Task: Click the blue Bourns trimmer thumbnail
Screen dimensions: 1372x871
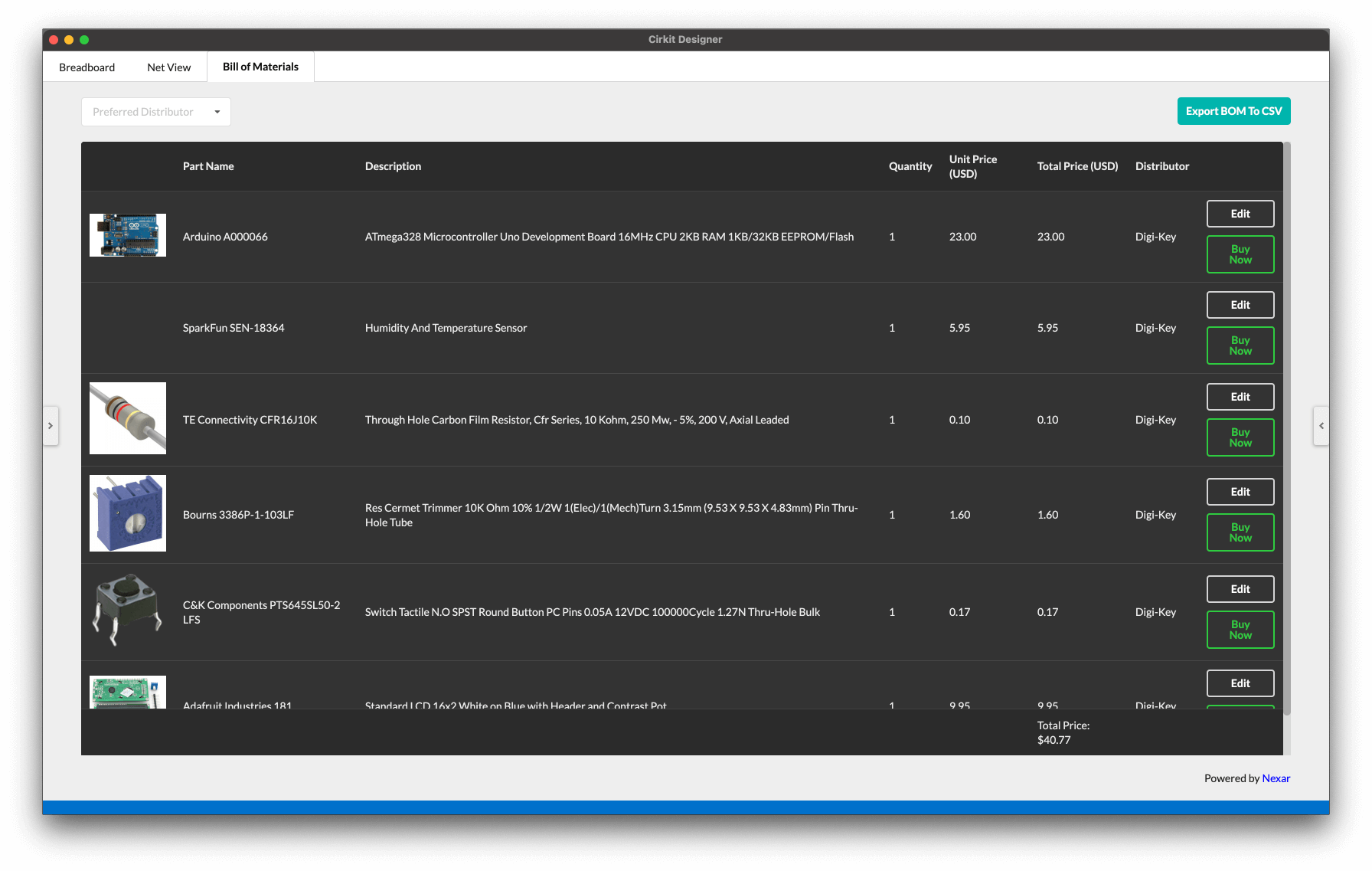Action: click(128, 513)
